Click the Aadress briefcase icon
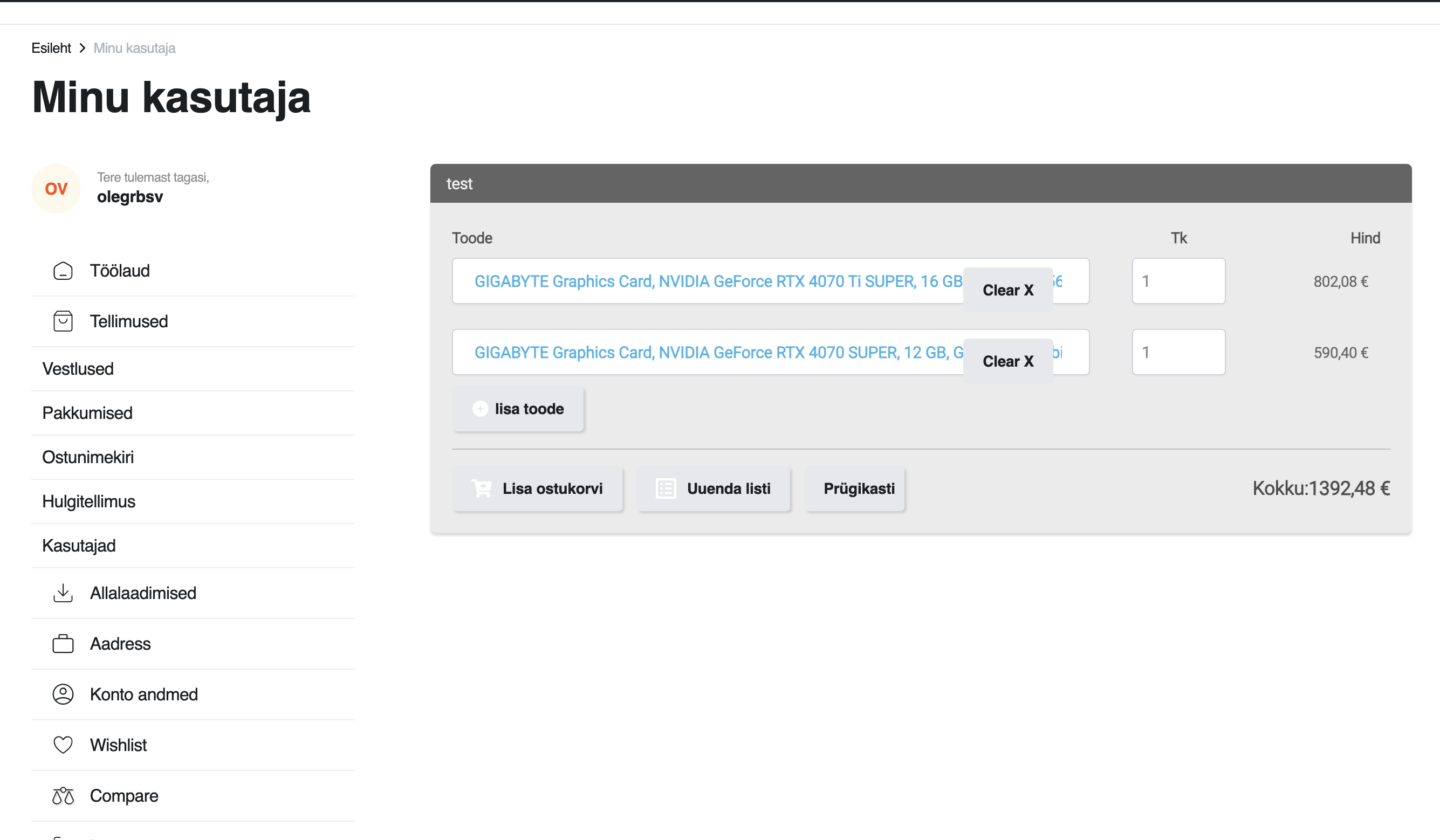The width and height of the screenshot is (1440, 840). [63, 643]
